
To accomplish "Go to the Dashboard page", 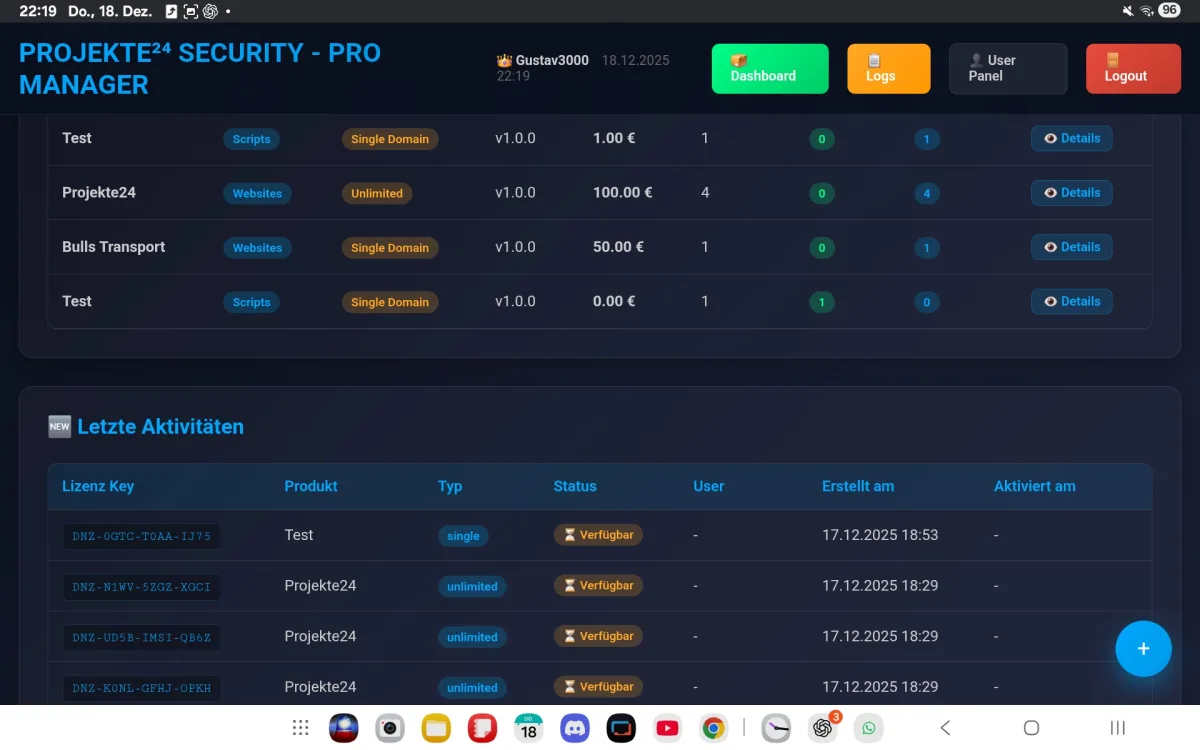I will point(770,69).
